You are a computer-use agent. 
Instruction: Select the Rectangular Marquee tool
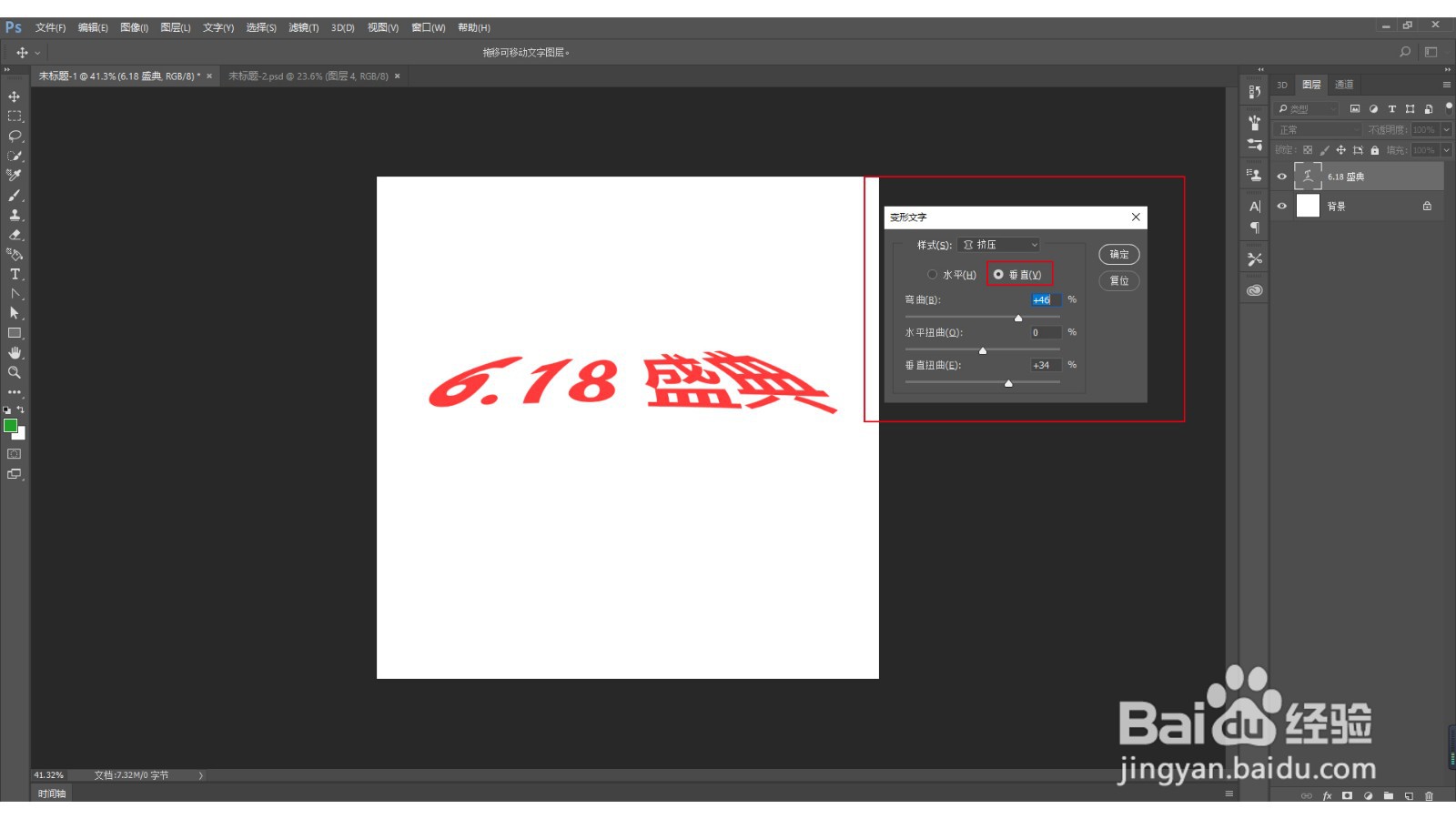click(x=15, y=116)
